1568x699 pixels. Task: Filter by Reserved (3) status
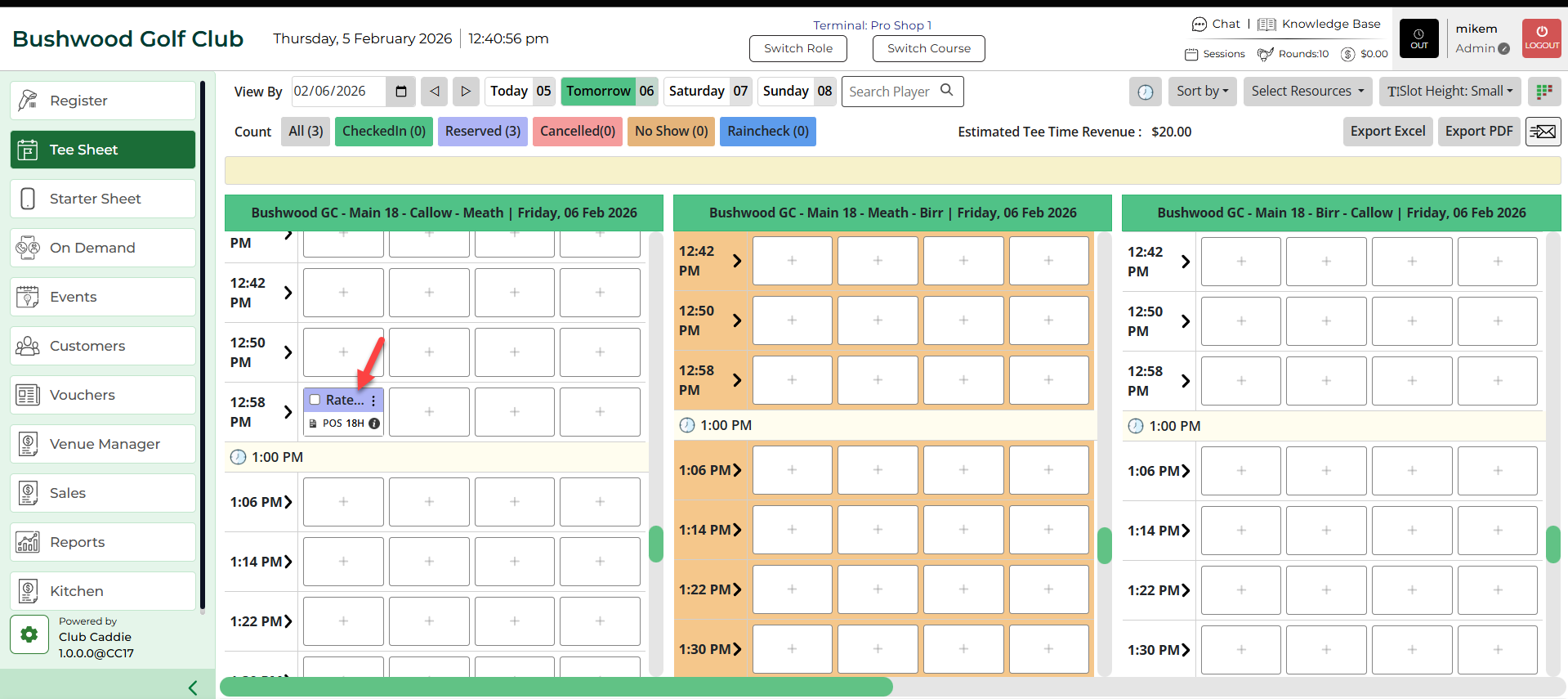coord(482,132)
